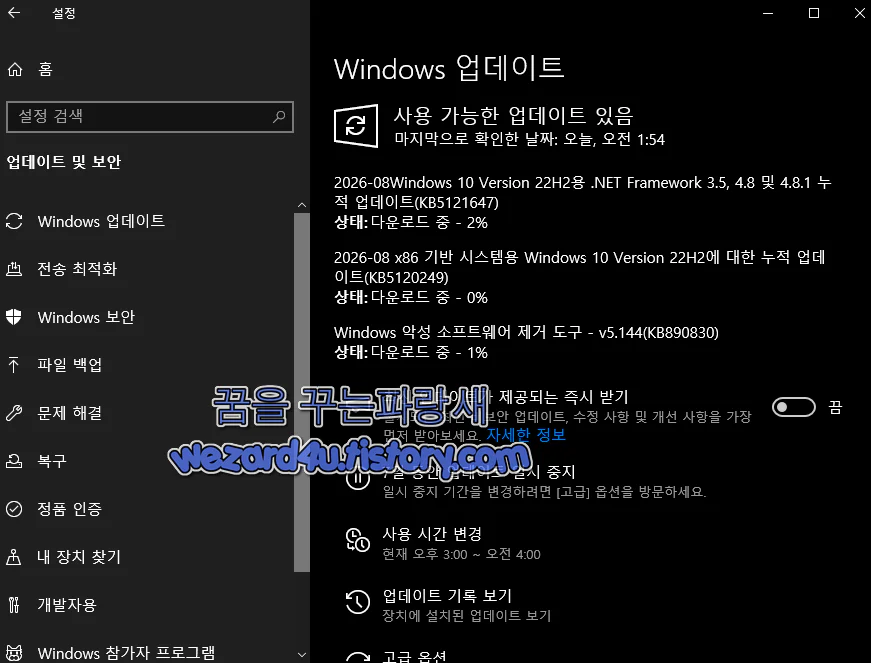Close the 설정 window
871x663 pixels.
click(859, 13)
